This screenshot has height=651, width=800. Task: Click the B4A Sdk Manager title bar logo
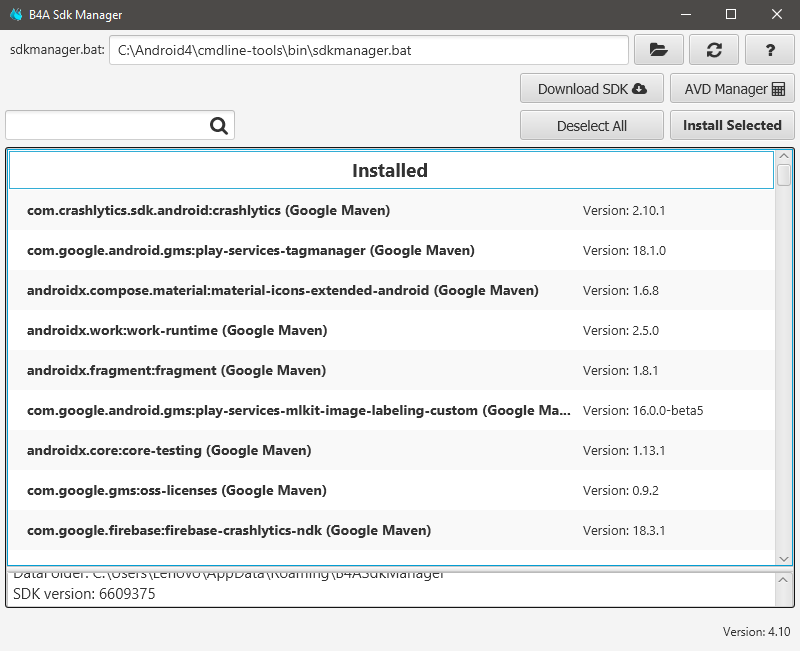point(16,14)
